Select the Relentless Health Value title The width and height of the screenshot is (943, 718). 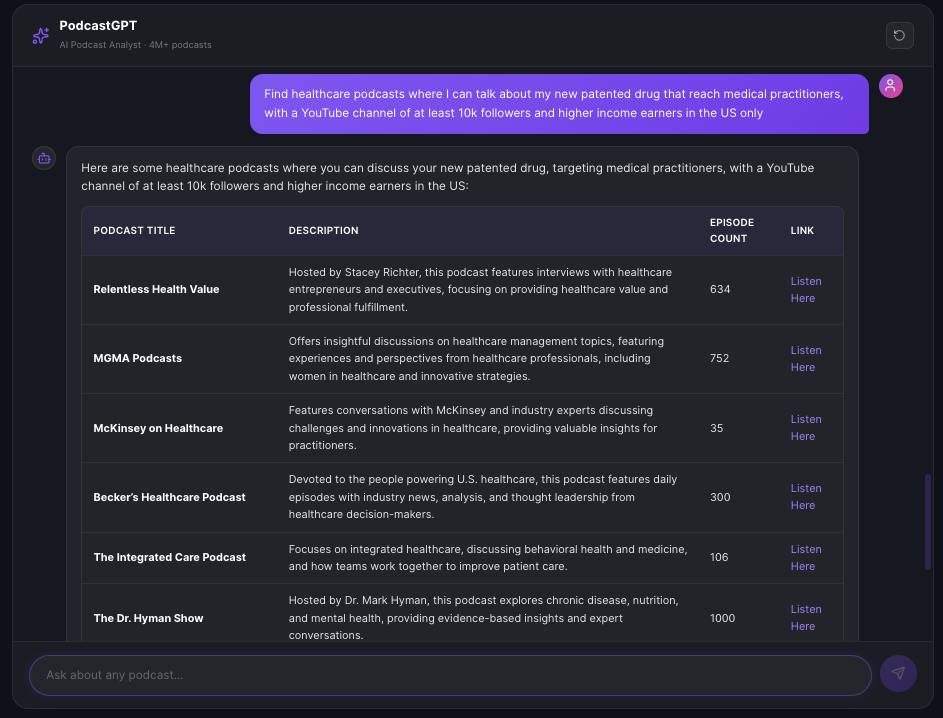[x=156, y=290]
